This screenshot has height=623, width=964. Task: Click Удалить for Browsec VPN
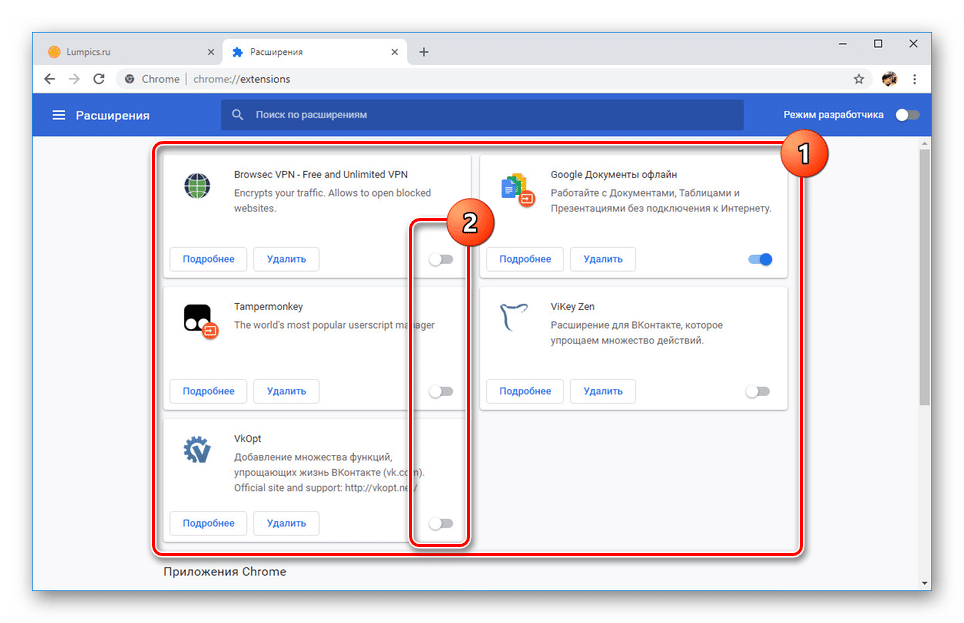click(286, 259)
